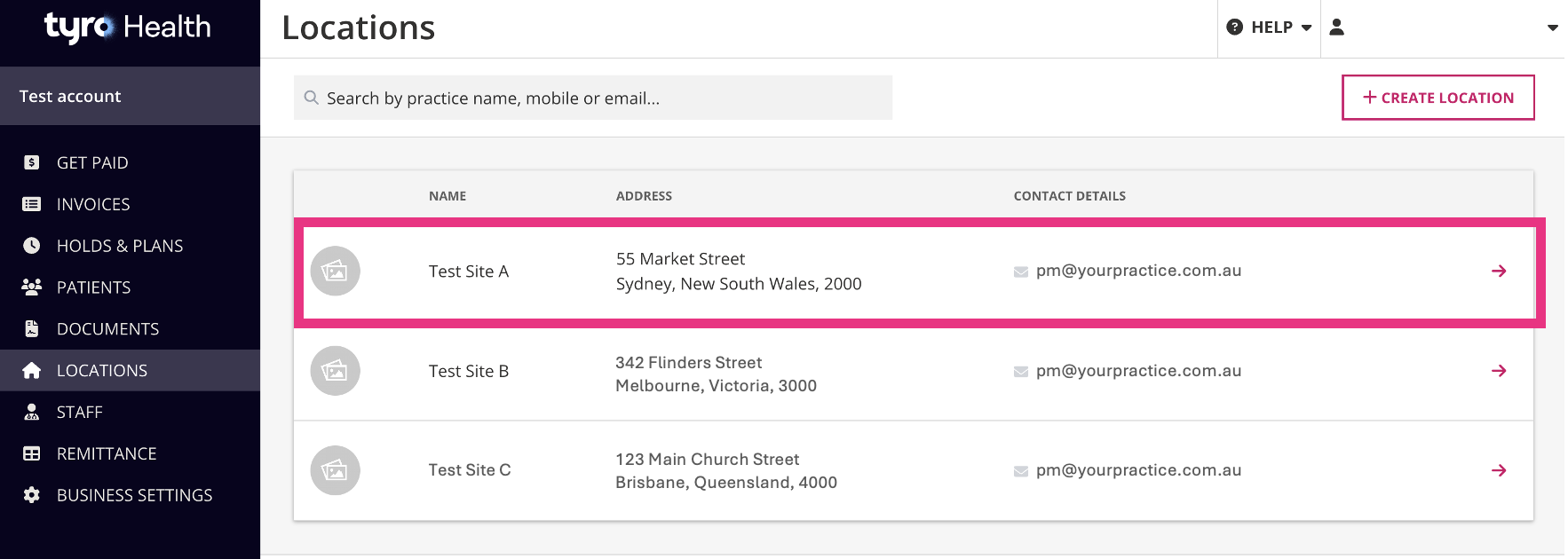Click the NAME column header

pyautogui.click(x=447, y=196)
